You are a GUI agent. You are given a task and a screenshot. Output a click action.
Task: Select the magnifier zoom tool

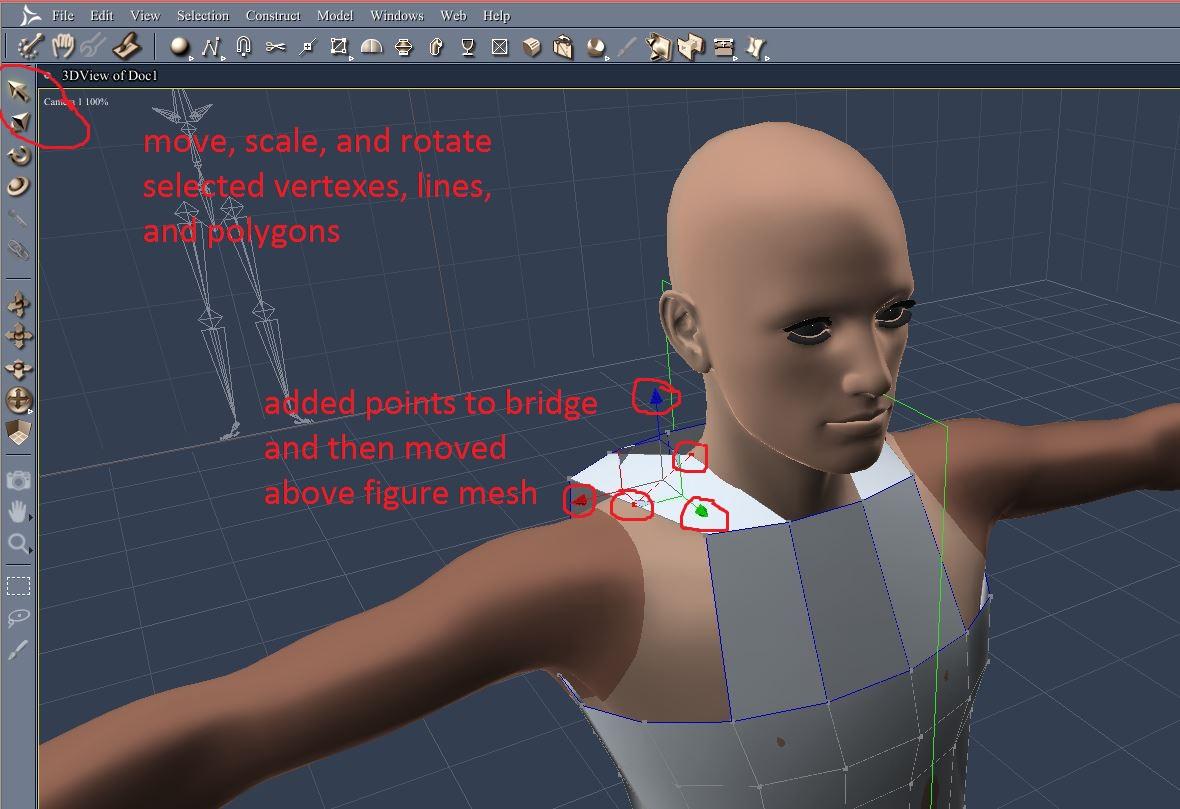point(18,543)
